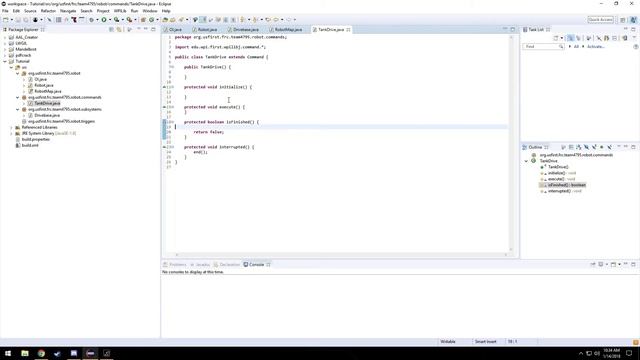Click the New wizard toolbar icon
The image size is (640, 360).
tap(6, 20)
